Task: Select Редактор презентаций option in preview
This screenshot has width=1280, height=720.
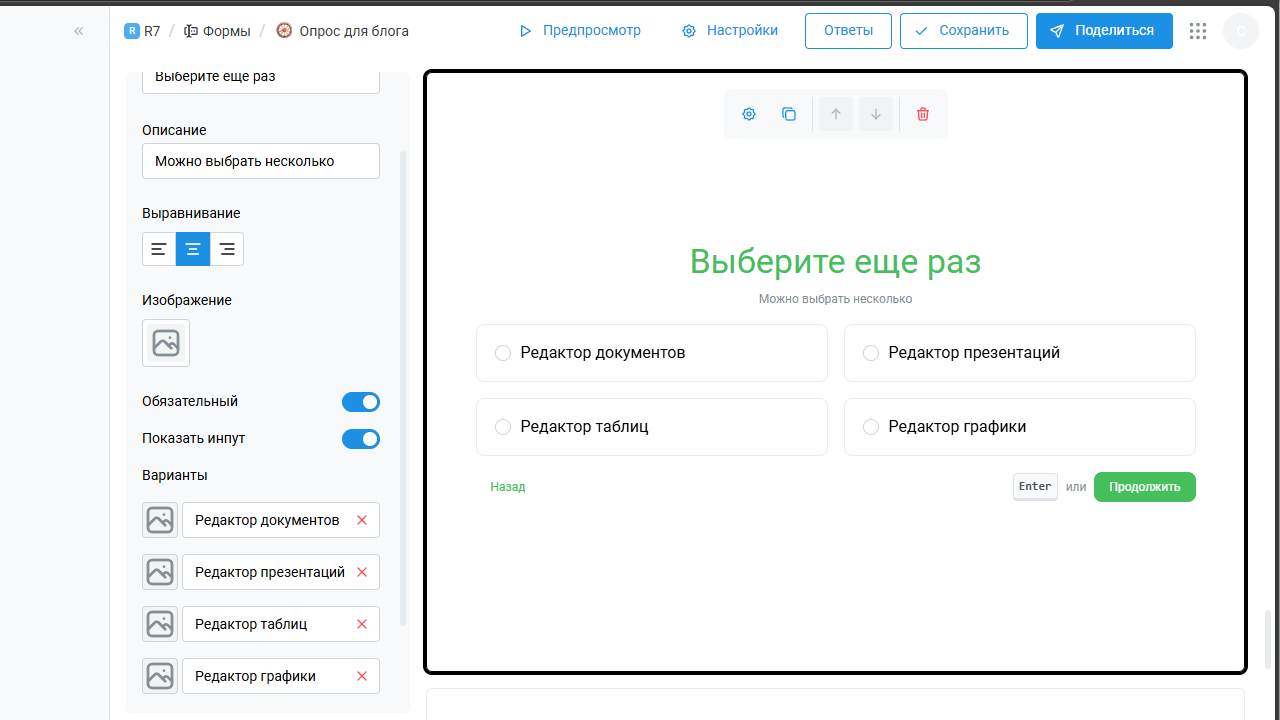Action: click(x=1020, y=353)
